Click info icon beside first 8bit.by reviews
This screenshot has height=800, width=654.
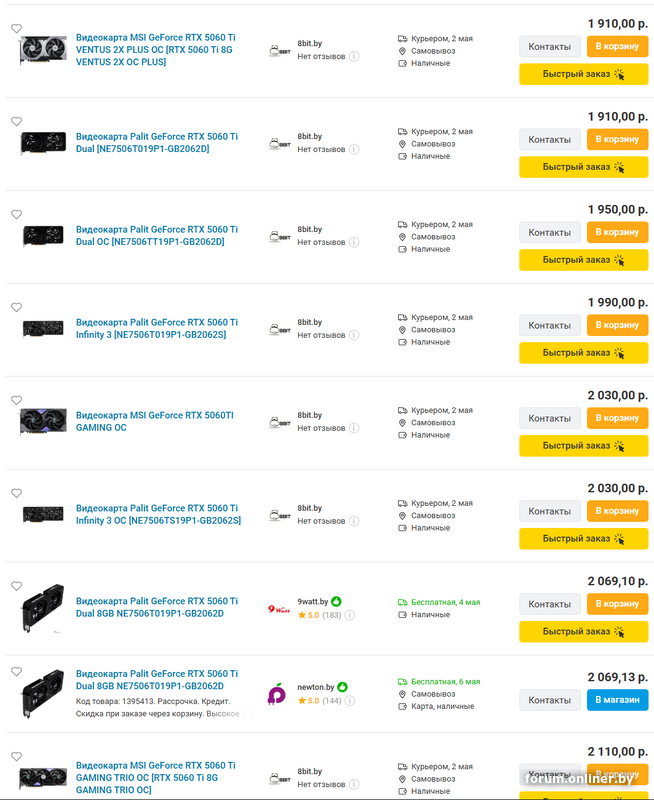pos(354,56)
